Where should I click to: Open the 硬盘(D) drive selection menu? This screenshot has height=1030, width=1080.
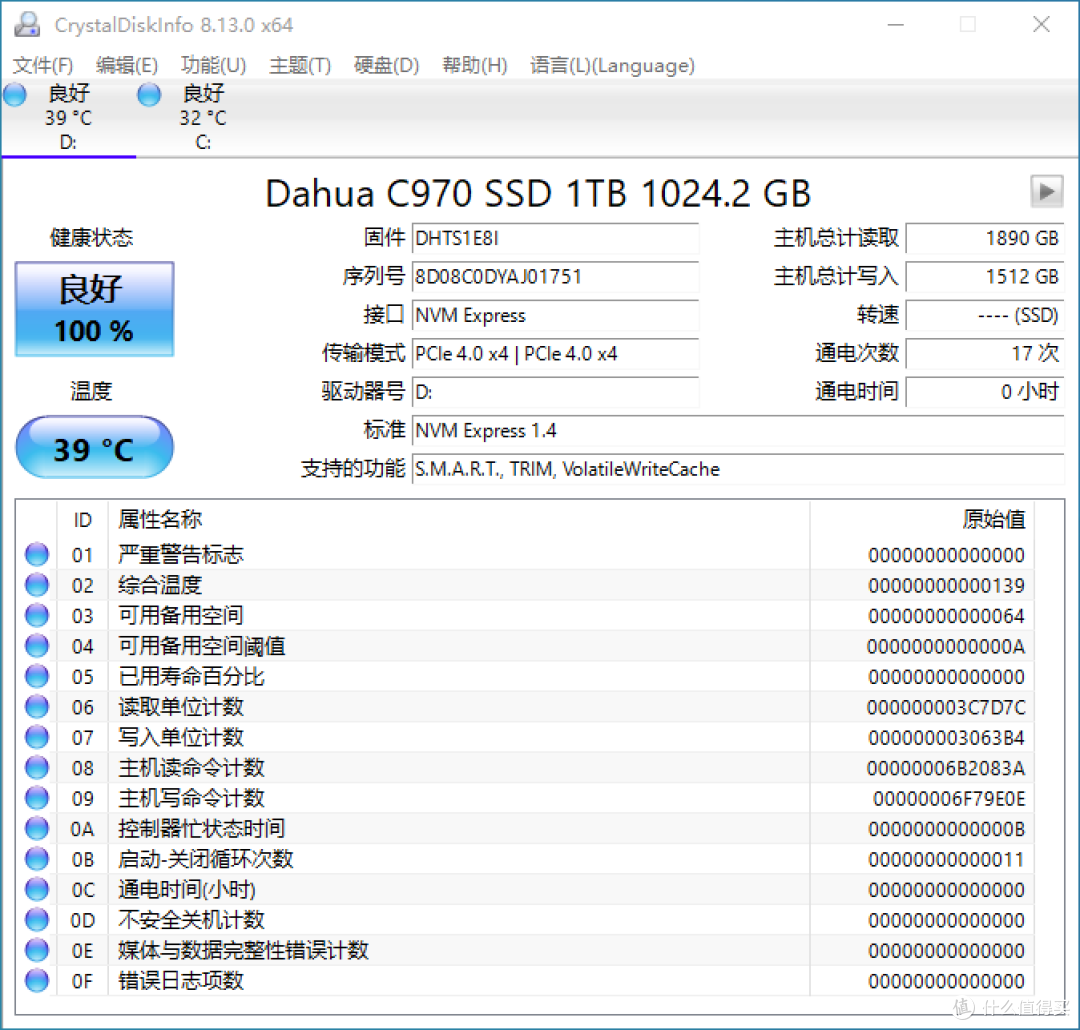pyautogui.click(x=386, y=65)
